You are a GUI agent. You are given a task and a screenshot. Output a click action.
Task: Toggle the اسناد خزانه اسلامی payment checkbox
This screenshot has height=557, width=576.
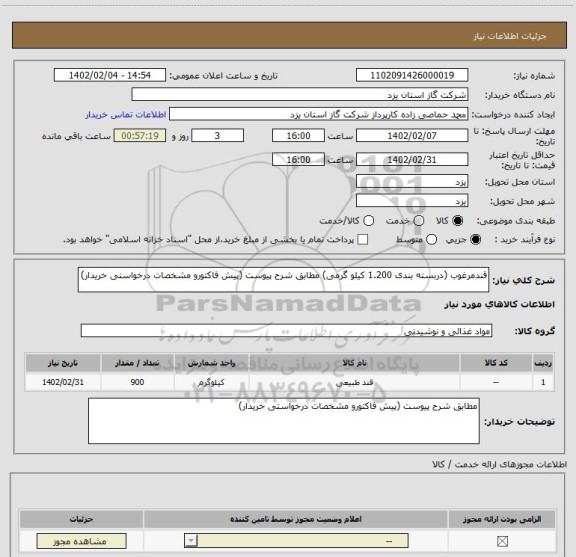(363, 240)
